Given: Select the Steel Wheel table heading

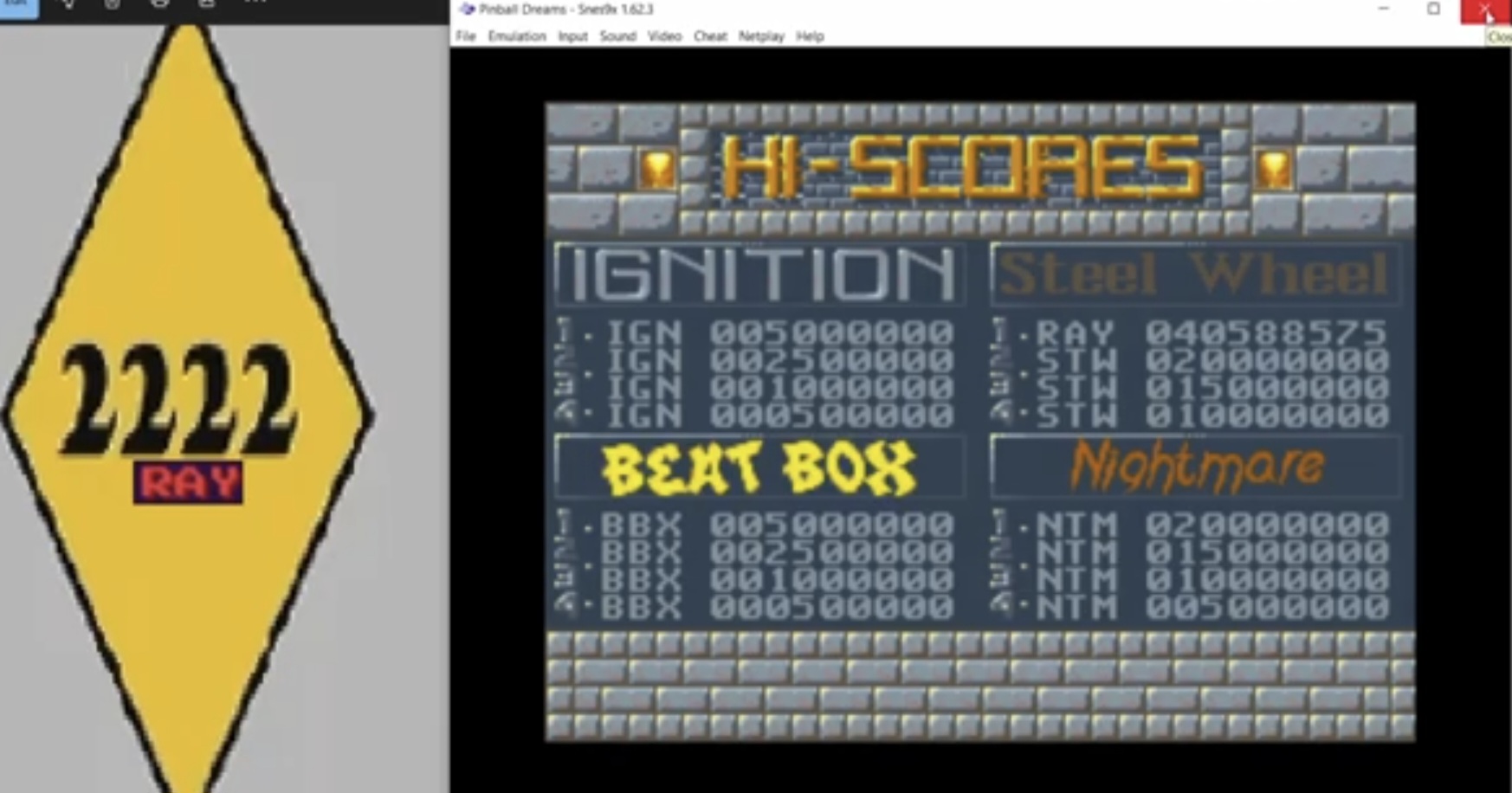Looking at the screenshot, I should point(1195,274).
